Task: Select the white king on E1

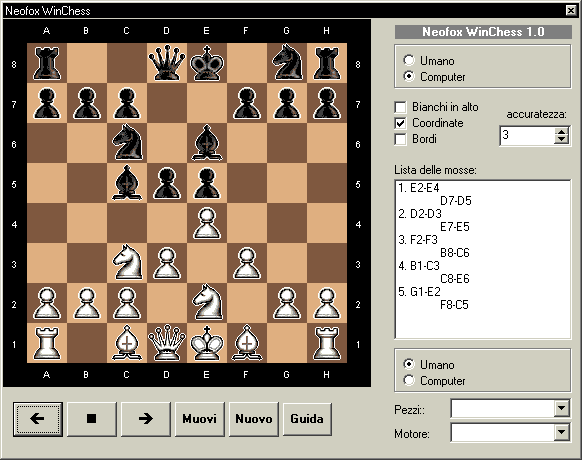Action: click(207, 343)
